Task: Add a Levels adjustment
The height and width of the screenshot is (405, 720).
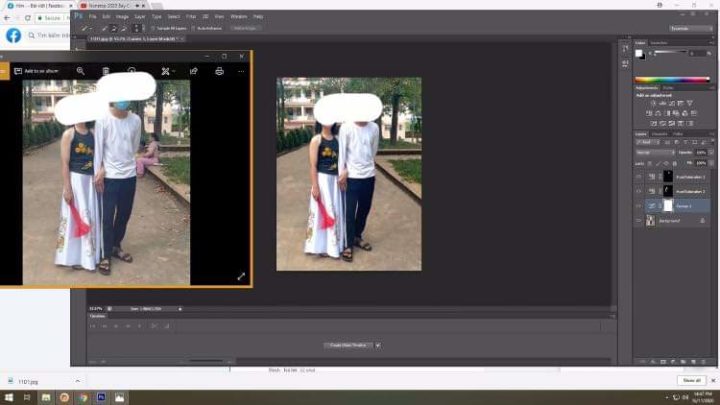Action: click(663, 103)
